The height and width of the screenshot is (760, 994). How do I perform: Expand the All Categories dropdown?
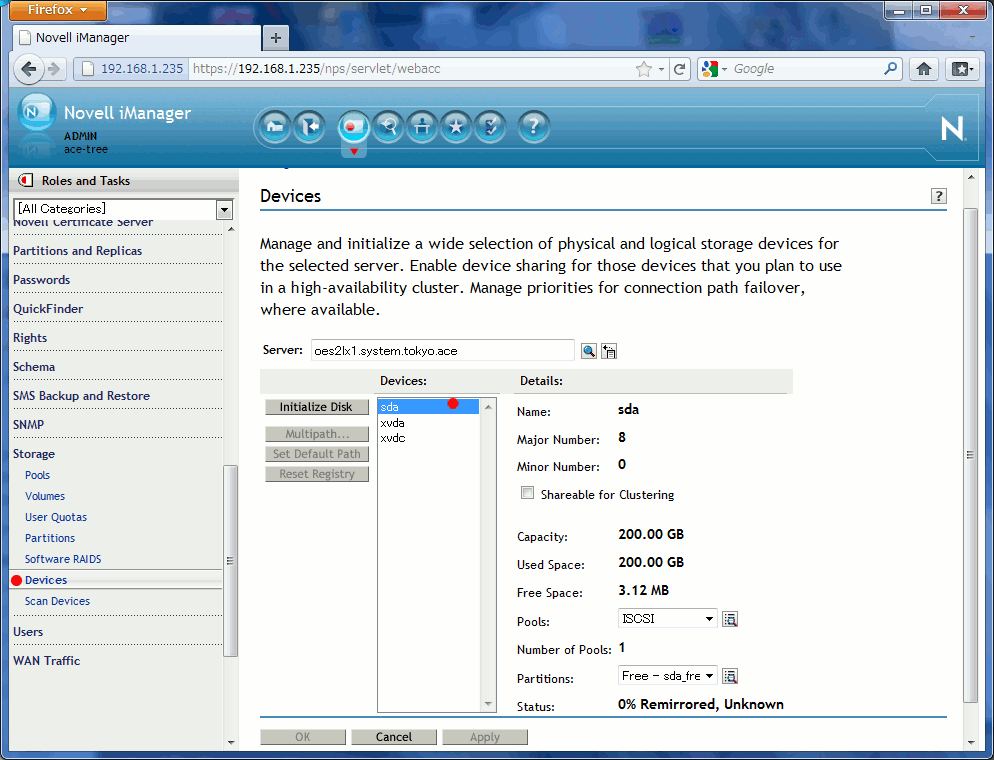coord(224,209)
